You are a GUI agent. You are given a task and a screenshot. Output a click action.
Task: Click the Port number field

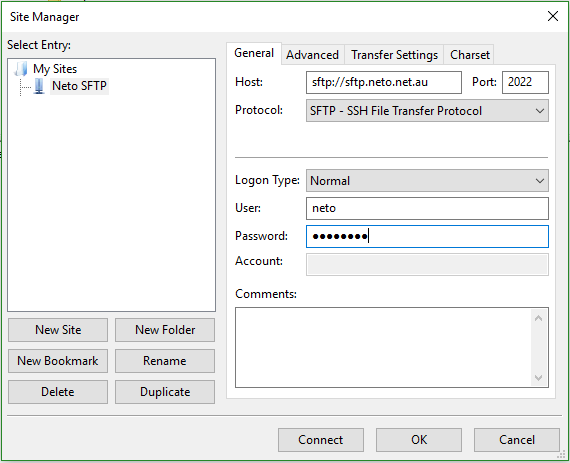coord(525,82)
